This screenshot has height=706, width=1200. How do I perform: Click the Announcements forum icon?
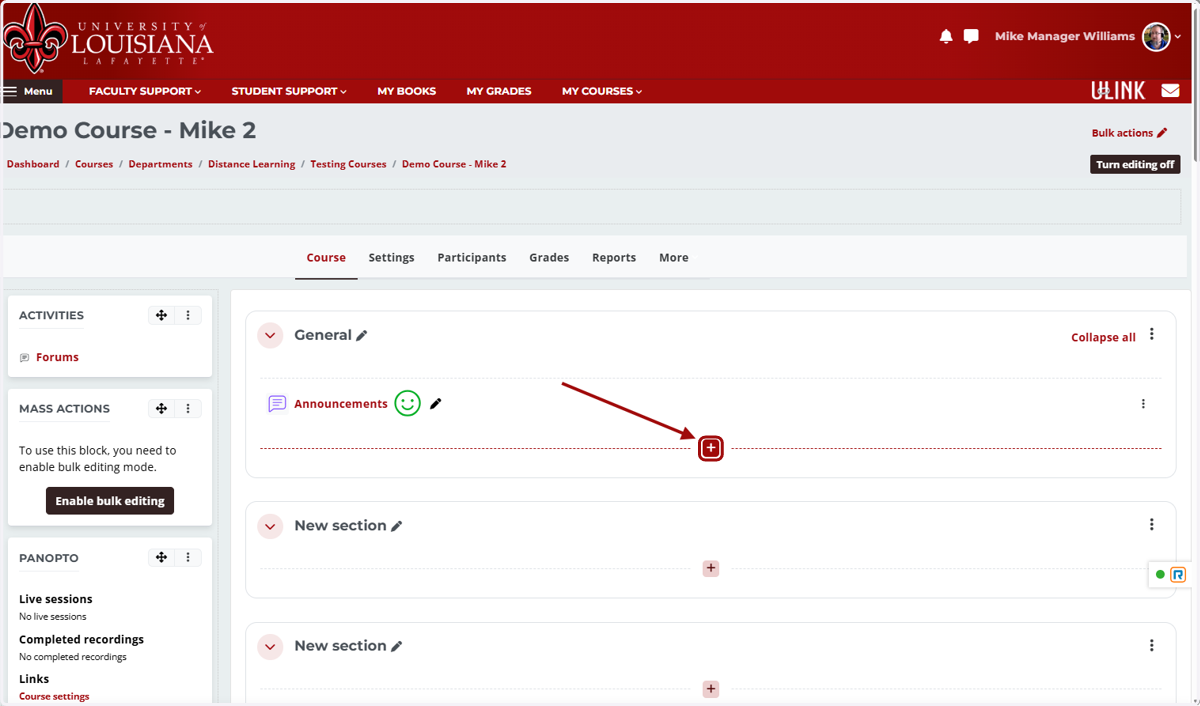pos(277,404)
